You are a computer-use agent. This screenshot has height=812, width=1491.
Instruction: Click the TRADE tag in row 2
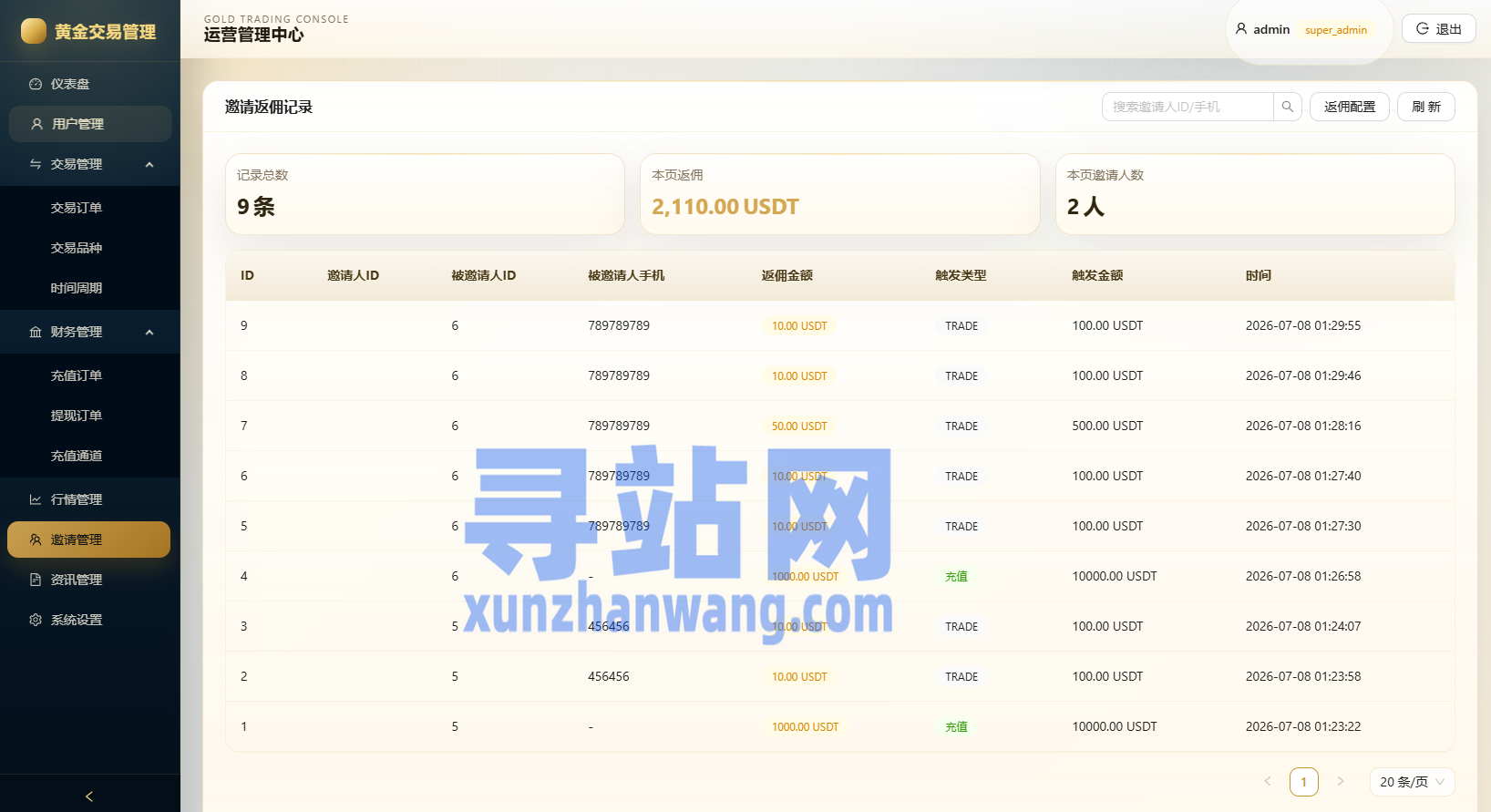coord(961,677)
